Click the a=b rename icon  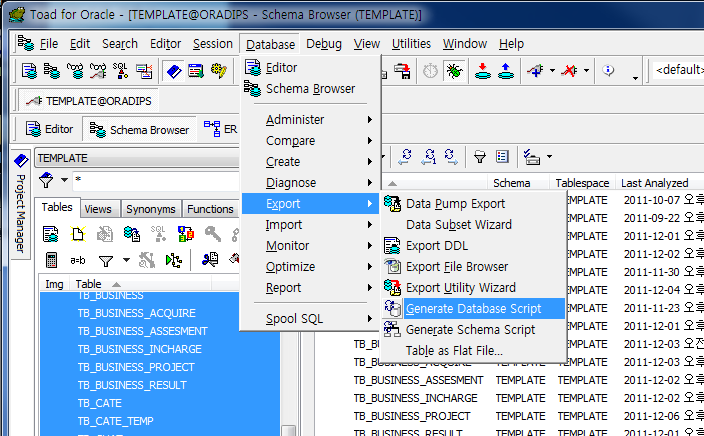pyautogui.click(x=78, y=260)
